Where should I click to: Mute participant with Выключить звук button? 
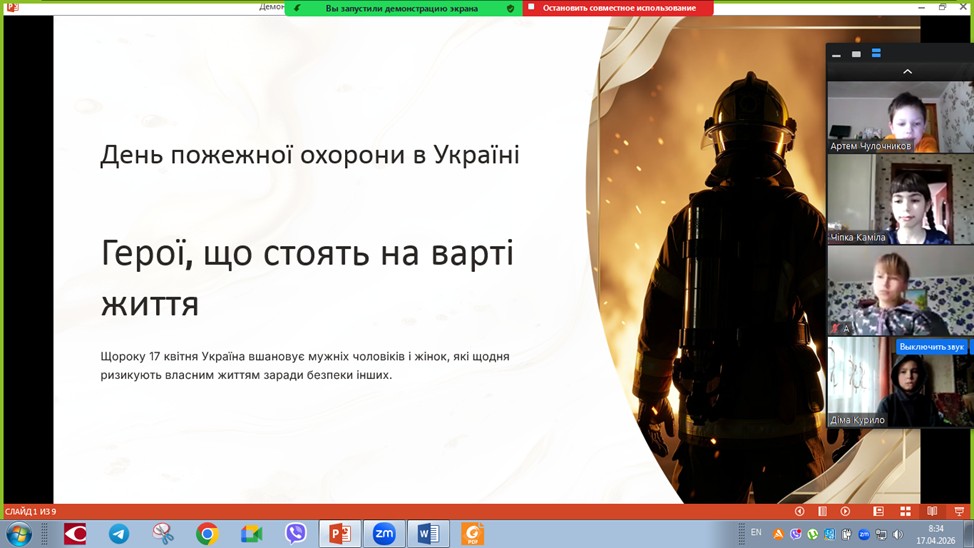coord(931,347)
